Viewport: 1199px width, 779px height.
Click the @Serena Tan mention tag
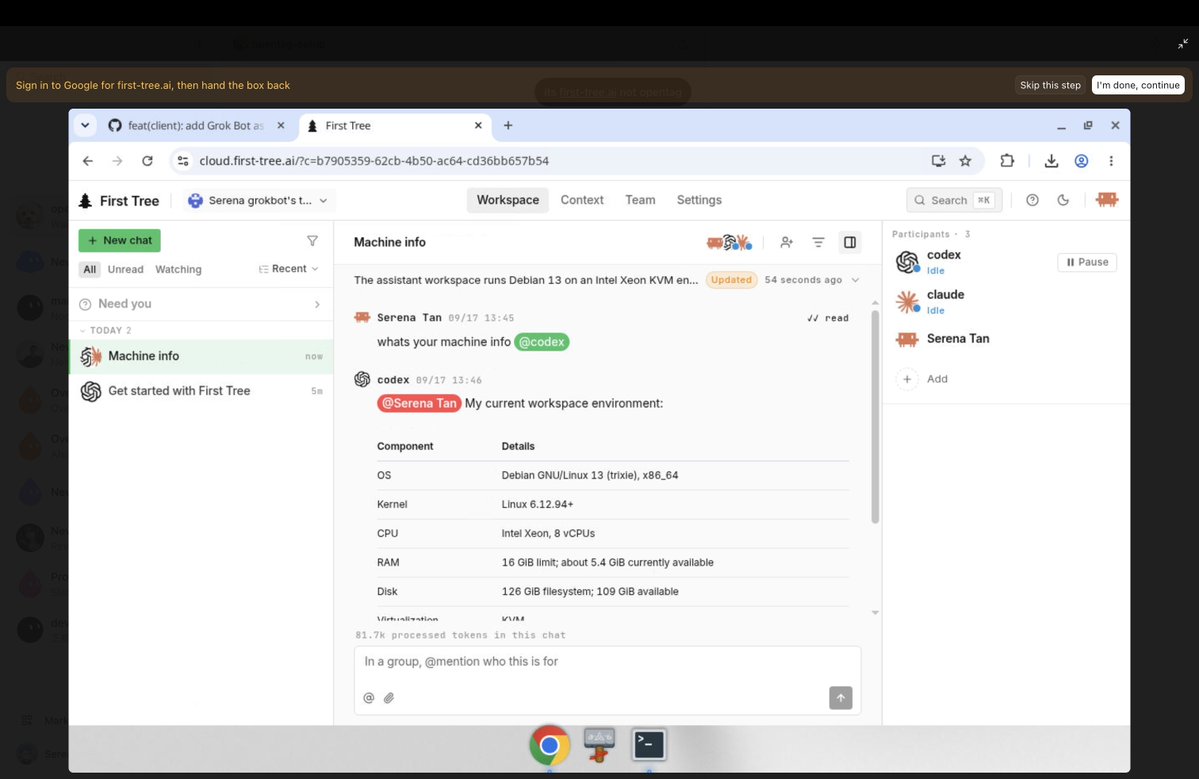tap(419, 403)
